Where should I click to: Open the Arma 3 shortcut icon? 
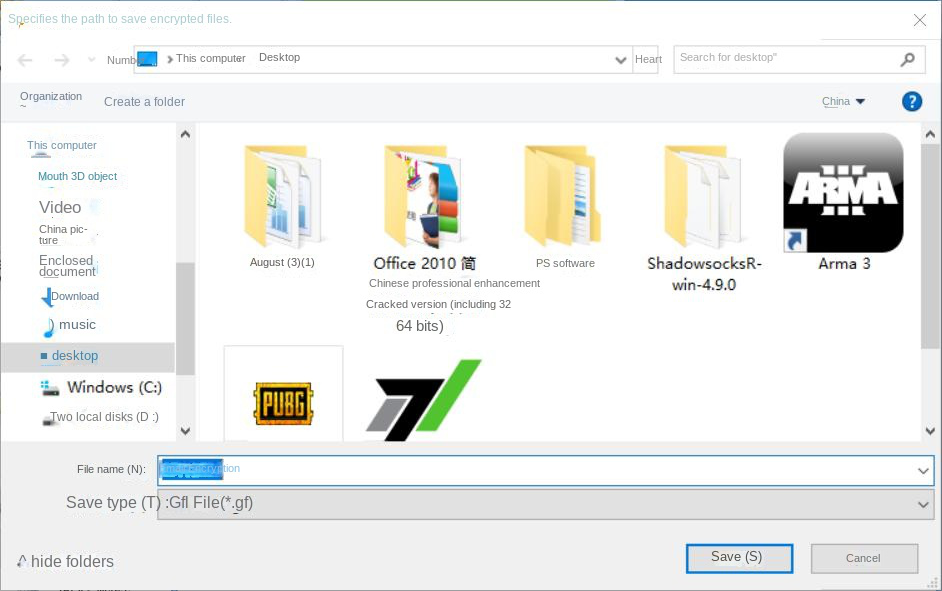(x=843, y=193)
